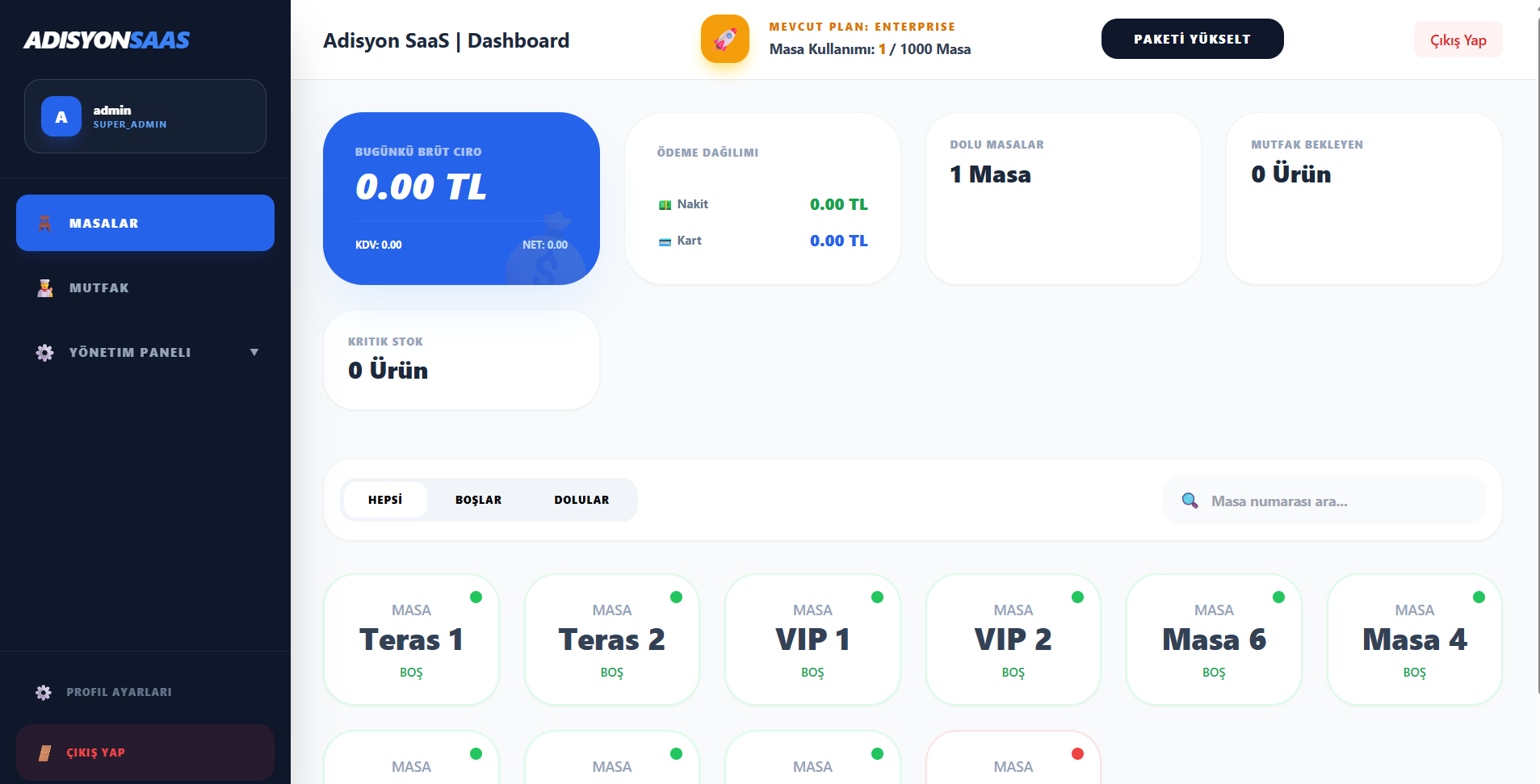Click the chair icon beside Masalar
This screenshot has width=1540, height=784.
tap(45, 224)
